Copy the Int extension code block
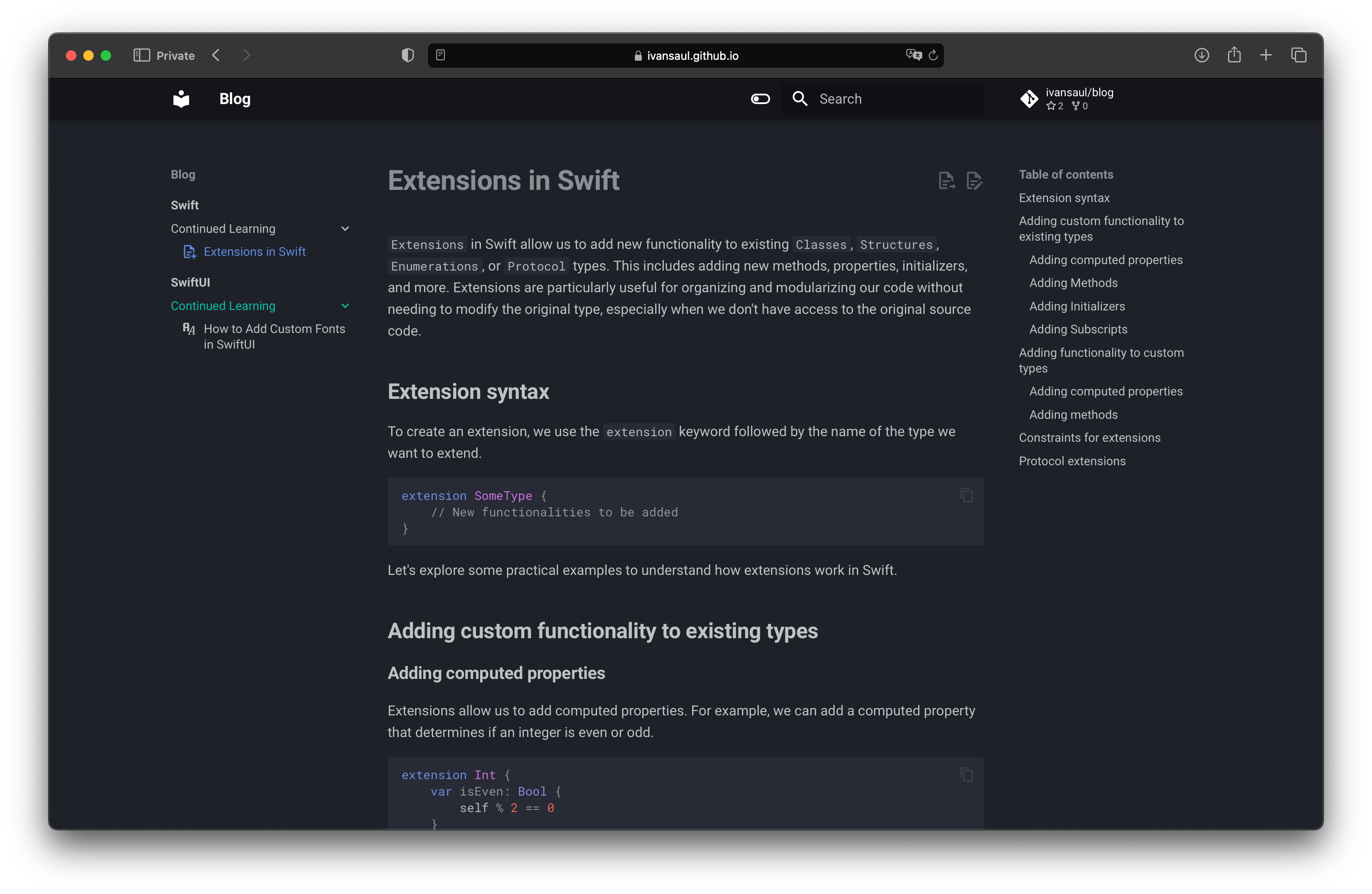The width and height of the screenshot is (1372, 894). click(x=966, y=774)
